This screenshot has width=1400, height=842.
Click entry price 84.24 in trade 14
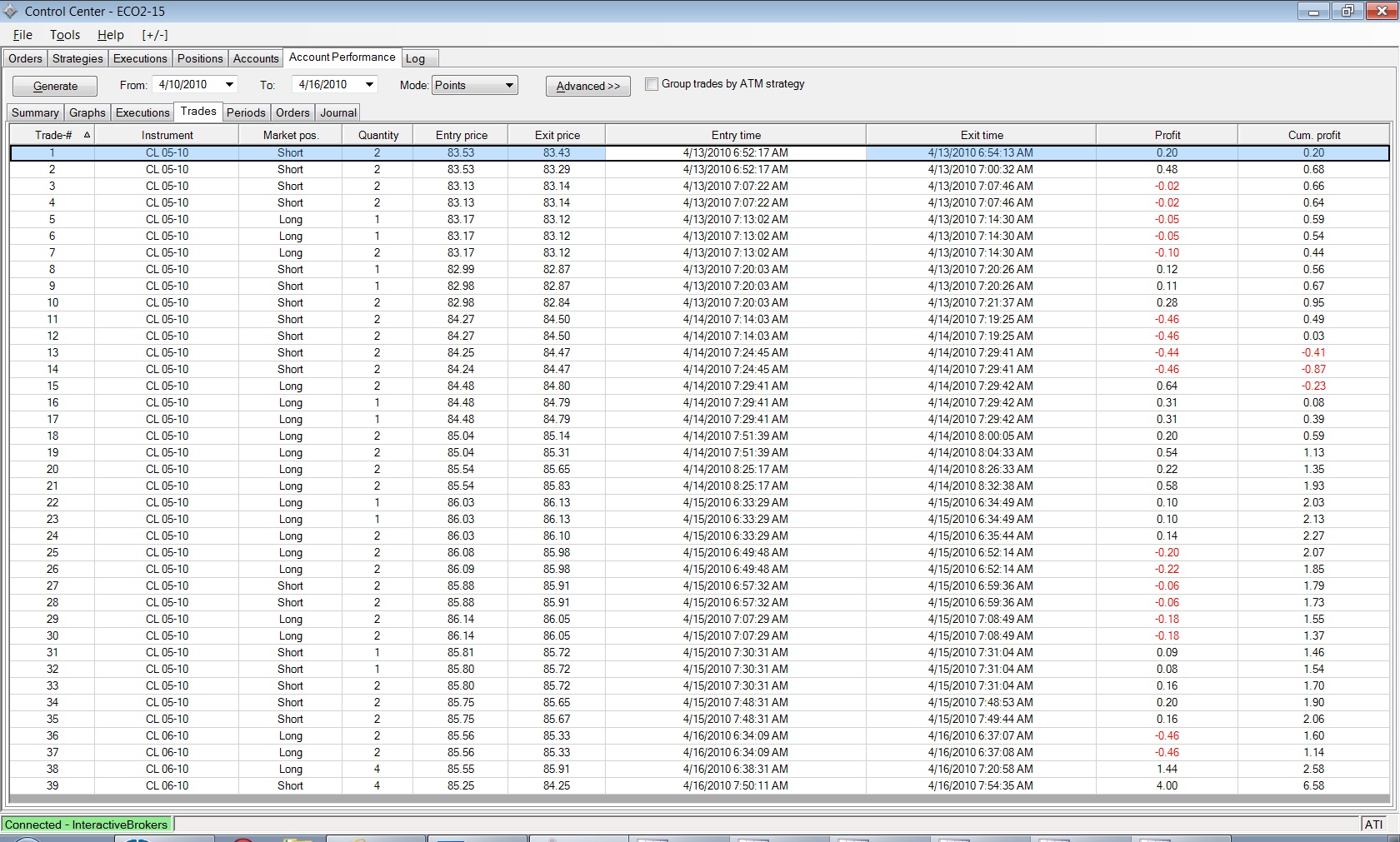(x=461, y=369)
